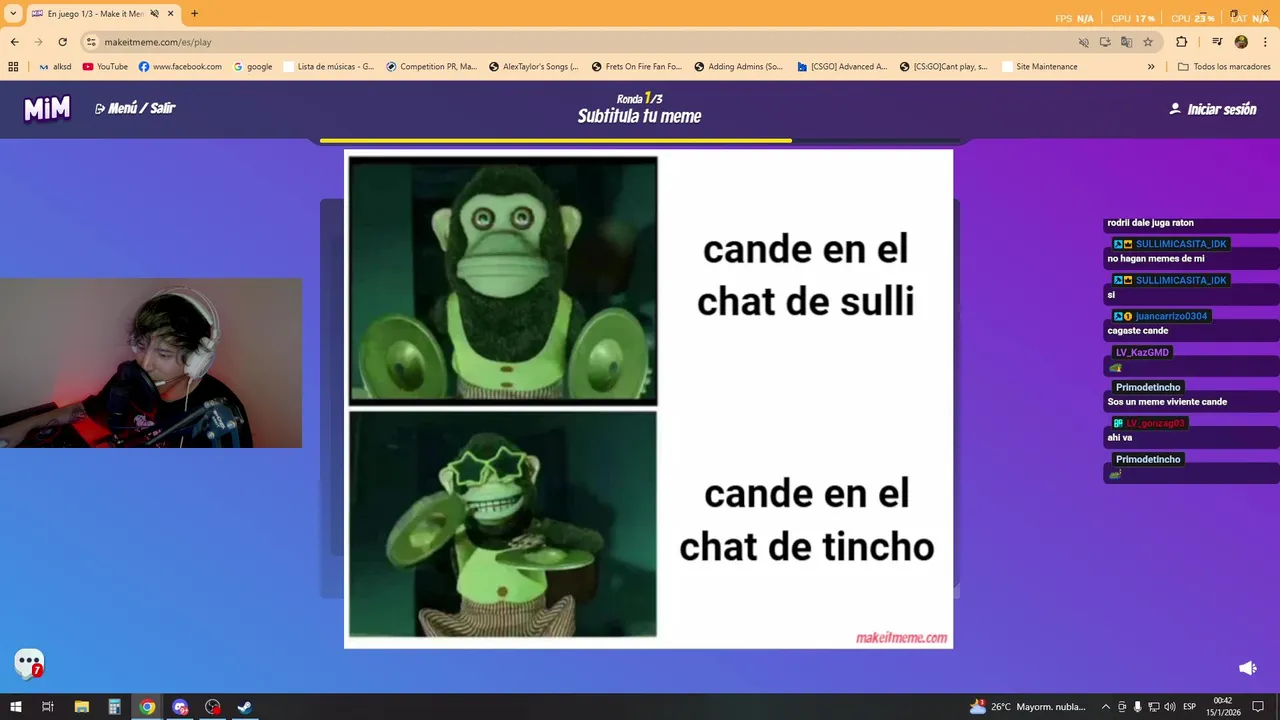
Task: Click the MiM logo
Action: (x=47, y=109)
